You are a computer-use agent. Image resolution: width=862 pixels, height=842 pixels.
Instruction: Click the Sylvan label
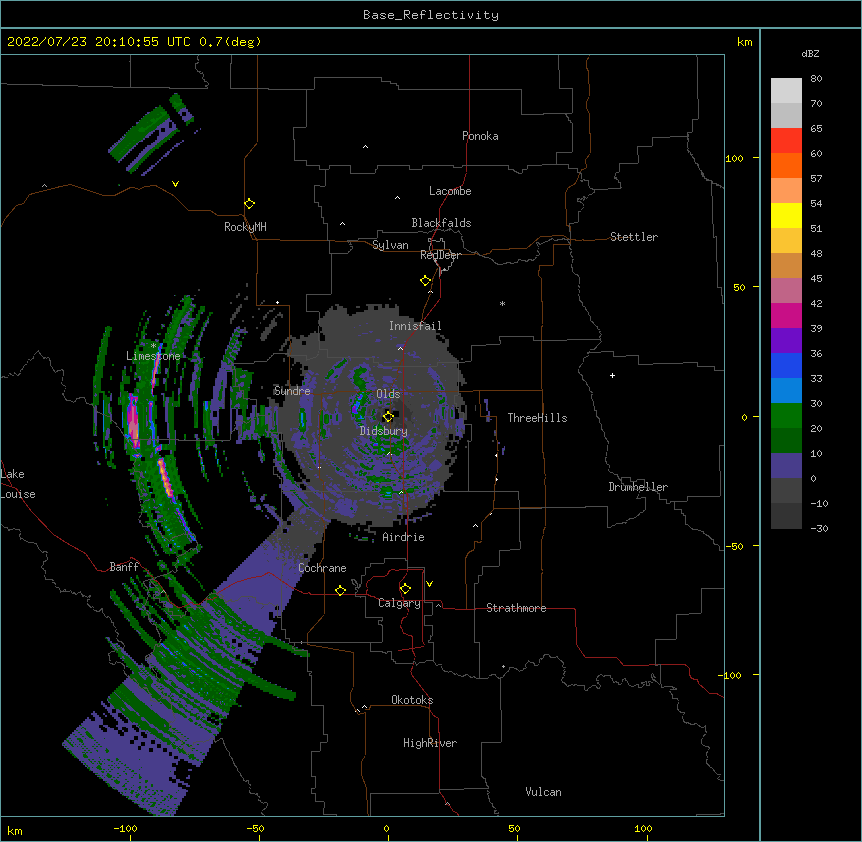(x=390, y=245)
